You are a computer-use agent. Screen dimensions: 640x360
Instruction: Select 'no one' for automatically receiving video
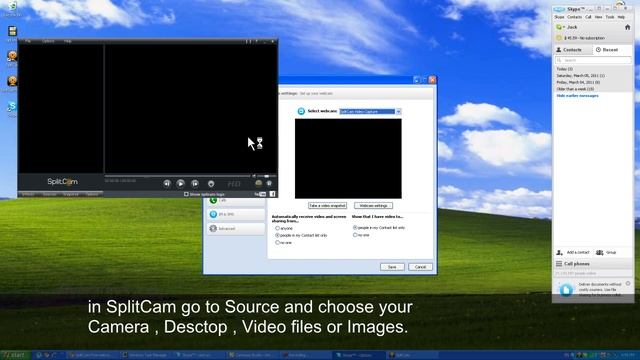click(278, 242)
